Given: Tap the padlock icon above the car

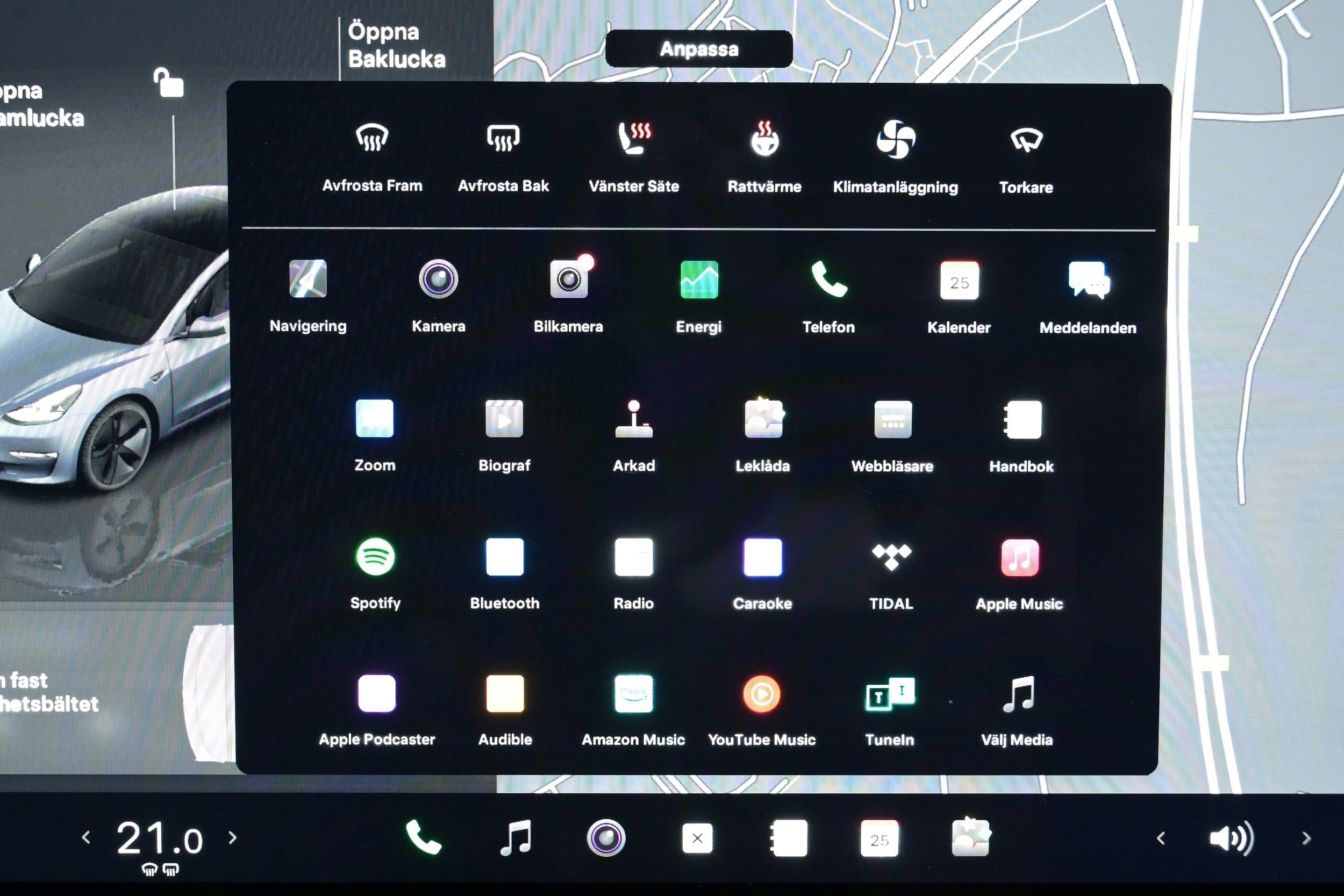Looking at the screenshot, I should click(x=169, y=83).
